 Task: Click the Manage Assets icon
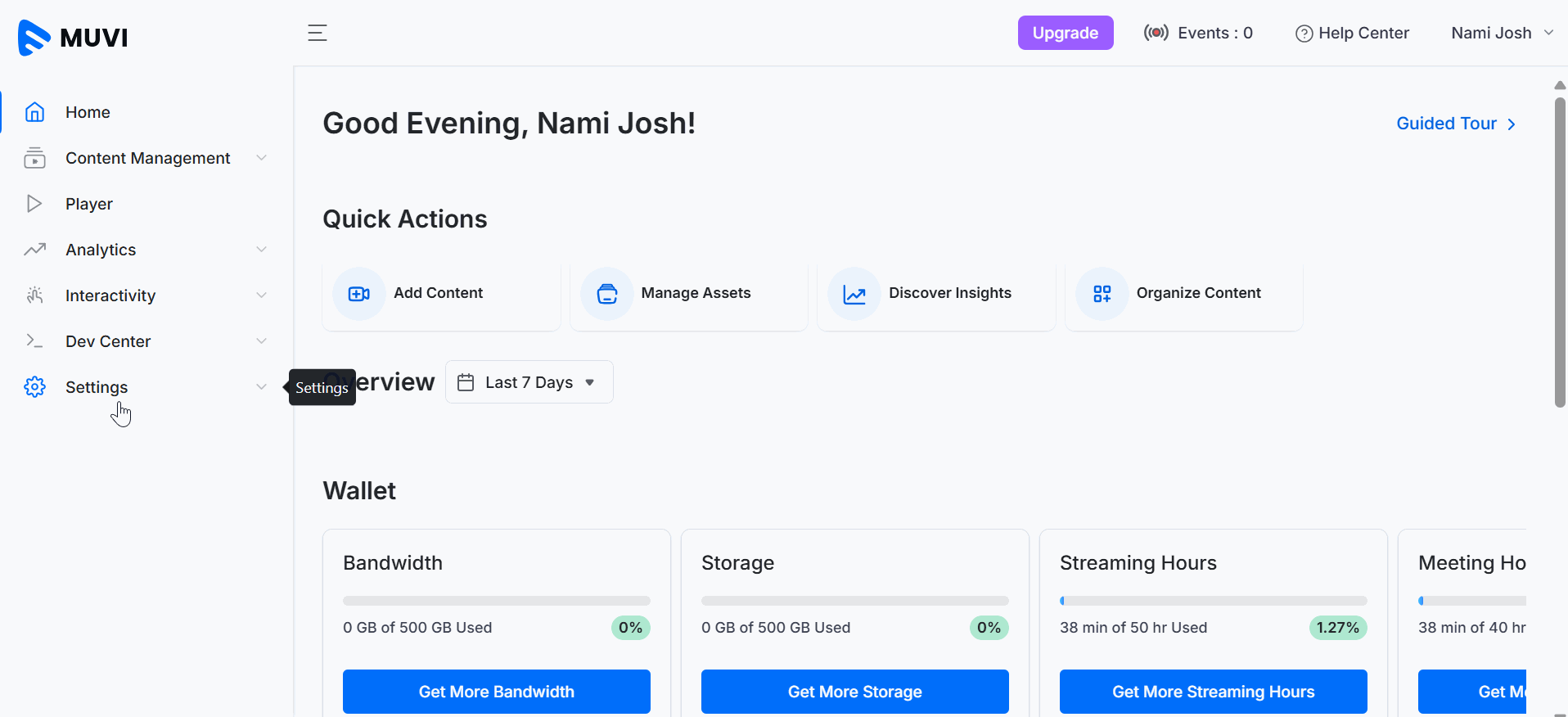607,294
